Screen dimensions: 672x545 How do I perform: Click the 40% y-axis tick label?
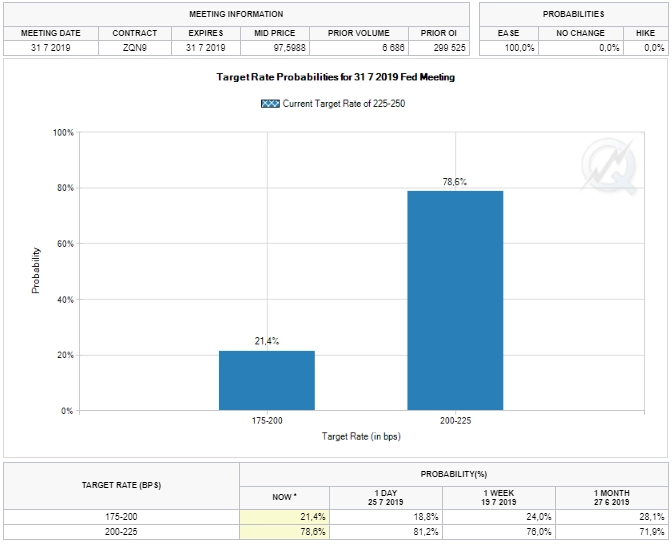click(x=66, y=299)
